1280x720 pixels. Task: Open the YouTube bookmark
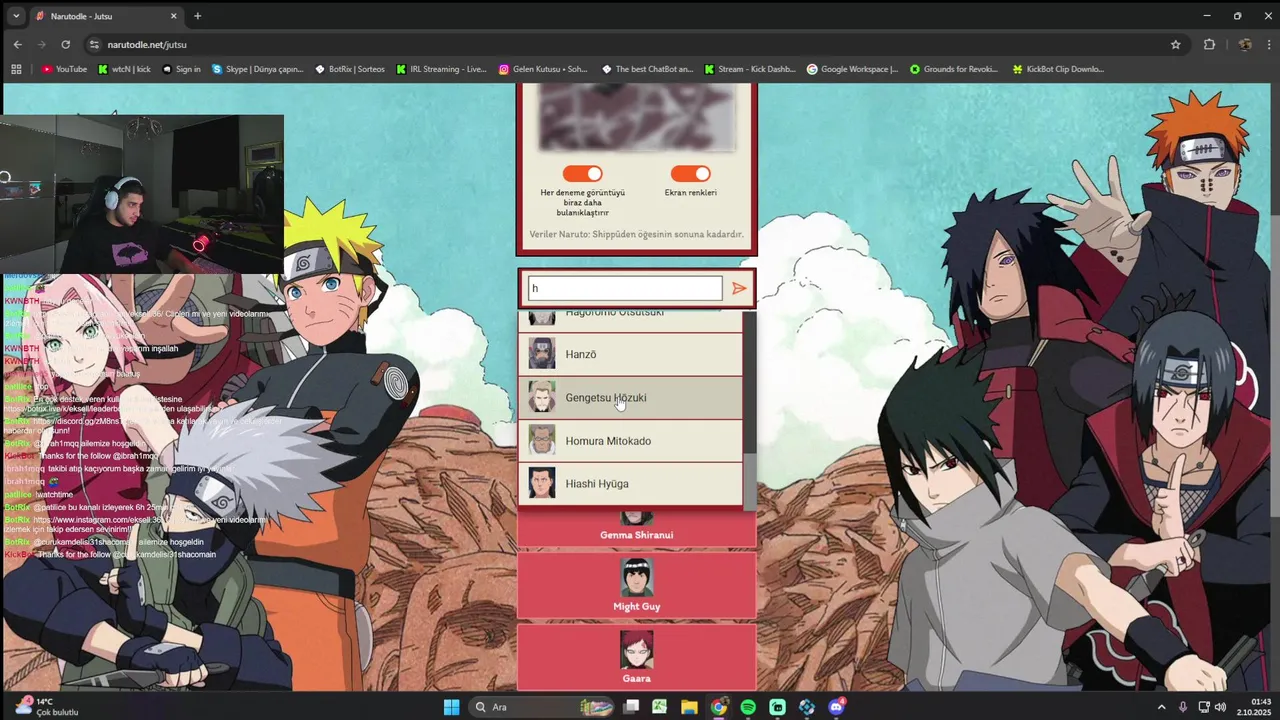click(64, 69)
